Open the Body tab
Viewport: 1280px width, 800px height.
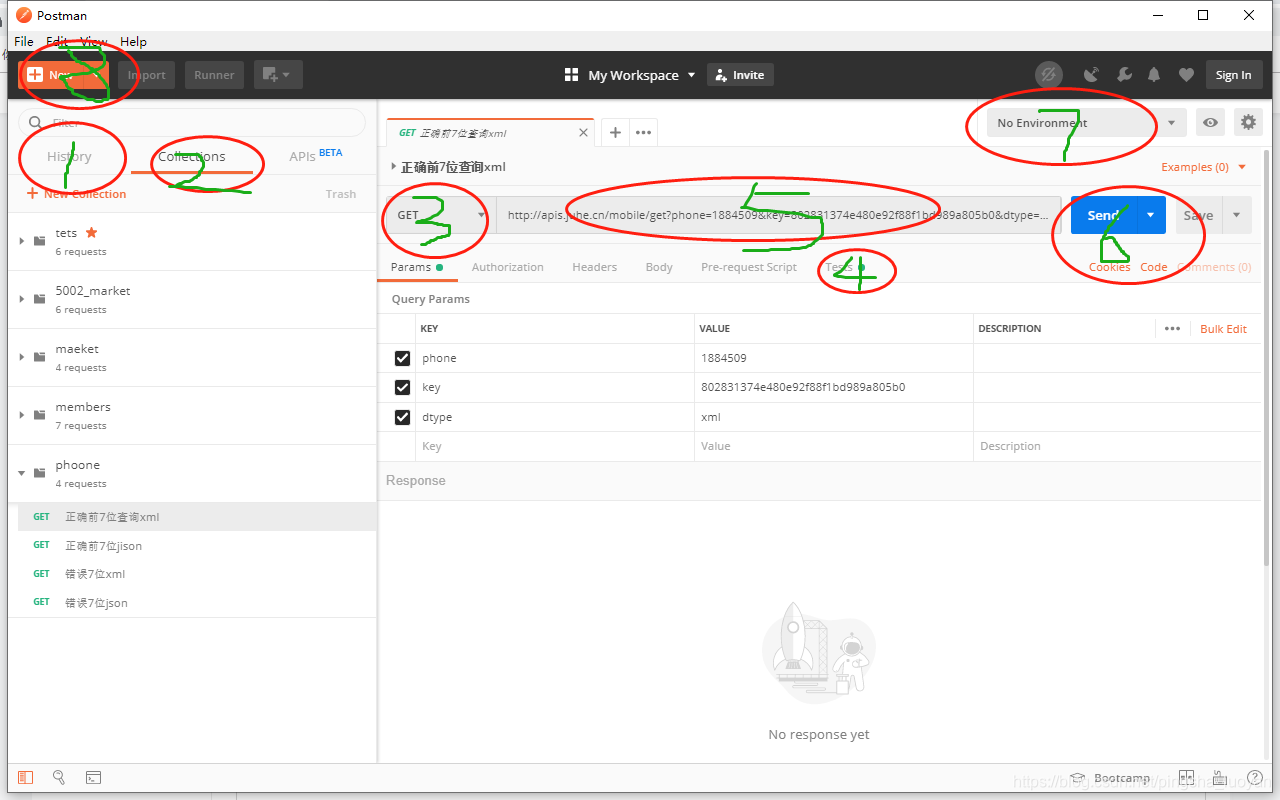[659, 267]
